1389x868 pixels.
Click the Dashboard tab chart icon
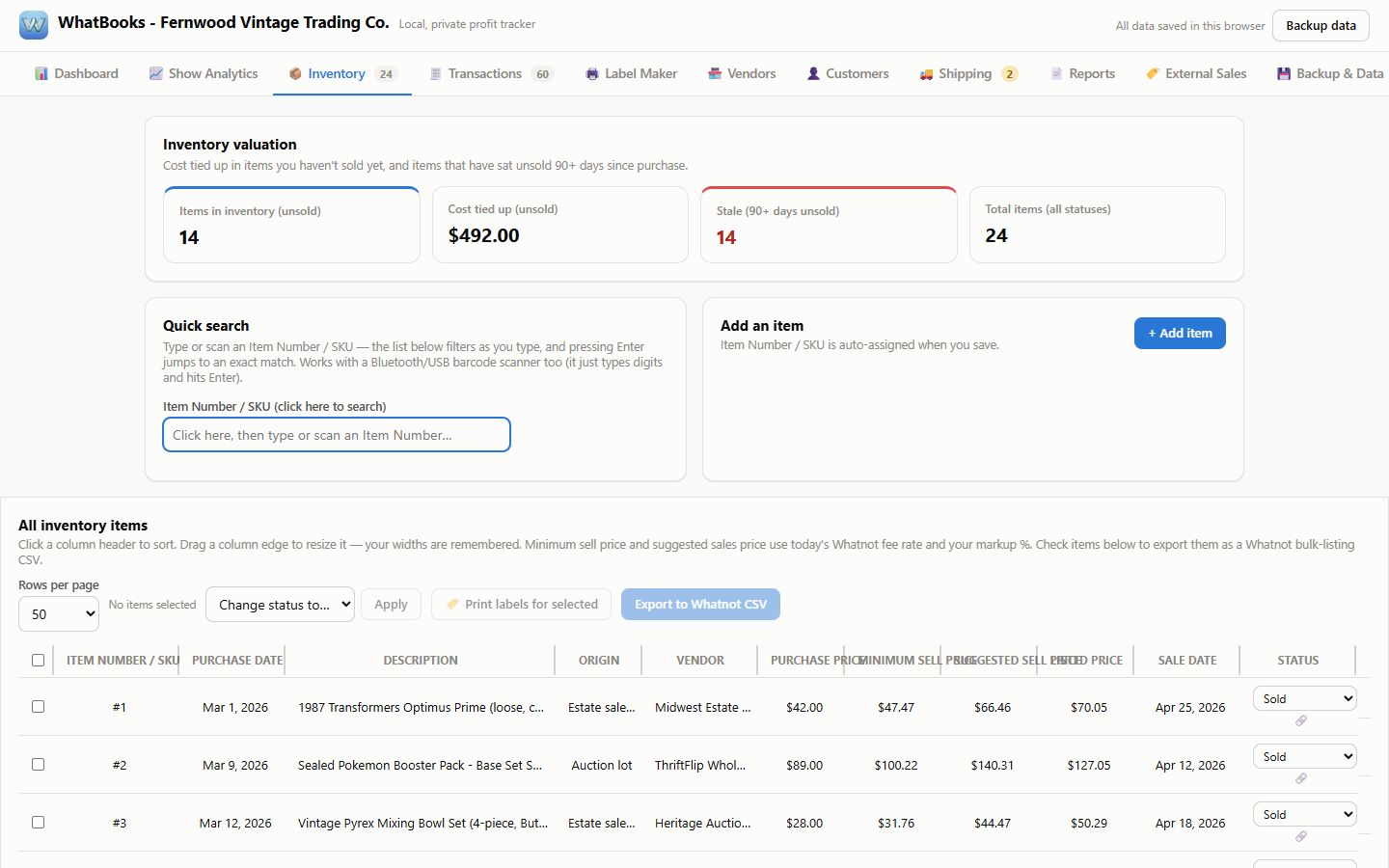[41, 73]
